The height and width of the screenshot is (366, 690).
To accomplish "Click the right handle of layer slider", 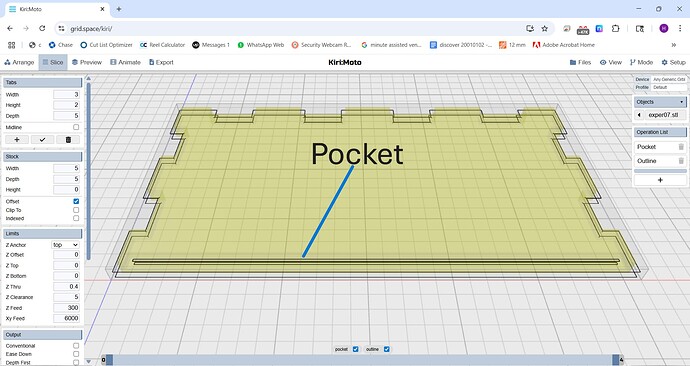I will pyautogui.click(x=616, y=360).
